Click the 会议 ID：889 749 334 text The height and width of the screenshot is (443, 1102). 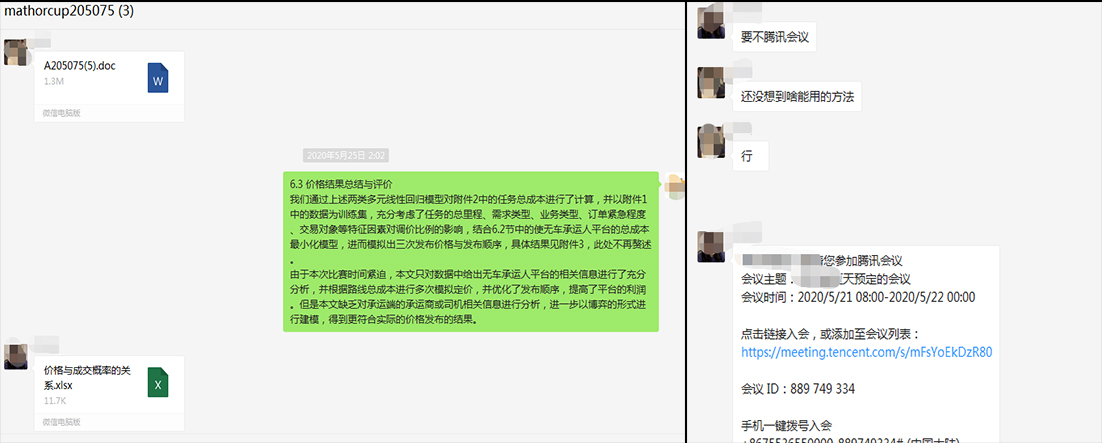point(798,389)
